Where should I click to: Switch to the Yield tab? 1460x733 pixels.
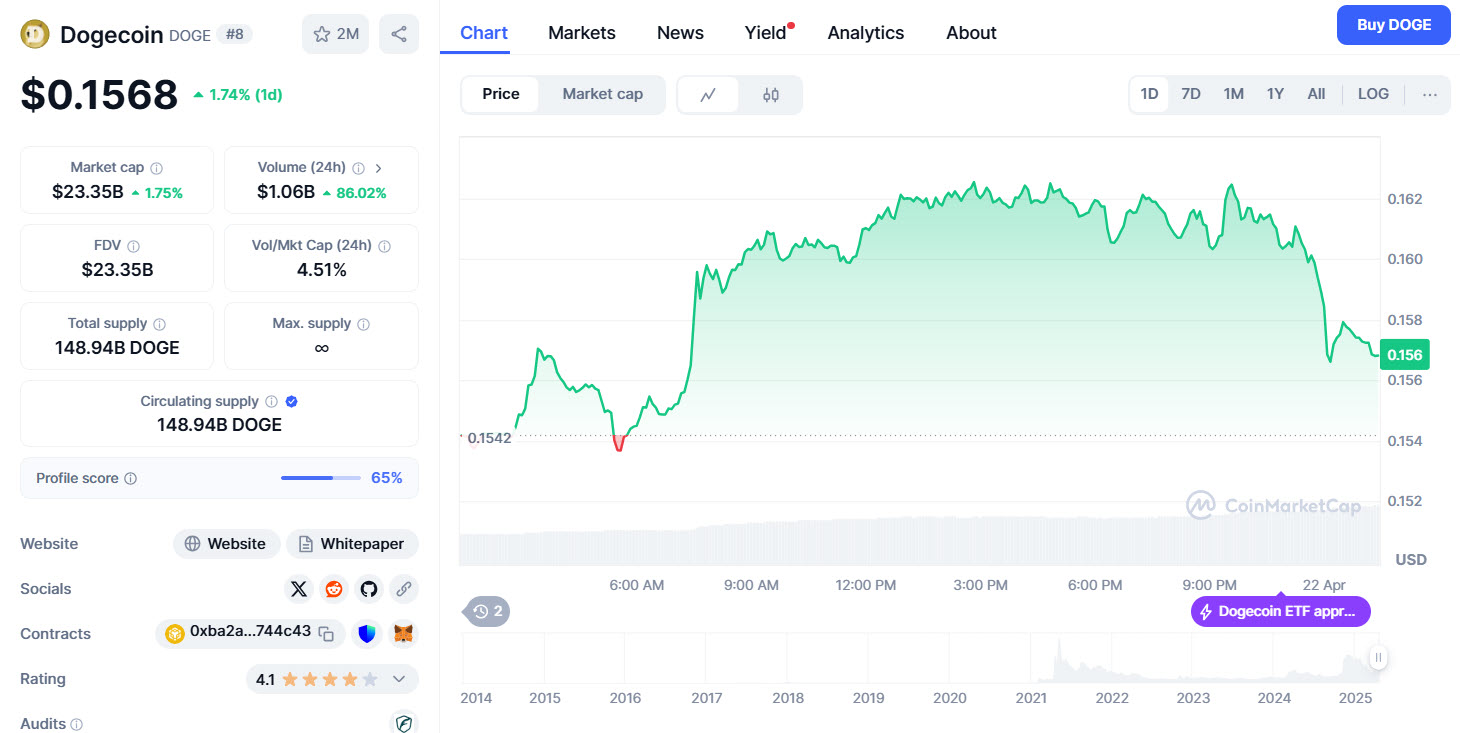click(x=766, y=33)
